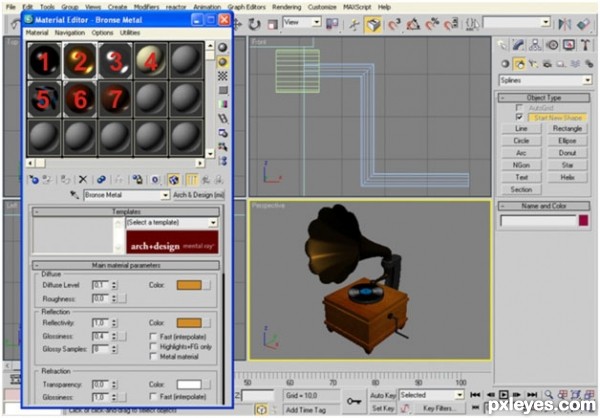Click the Diffuse color swatch

(x=189, y=285)
